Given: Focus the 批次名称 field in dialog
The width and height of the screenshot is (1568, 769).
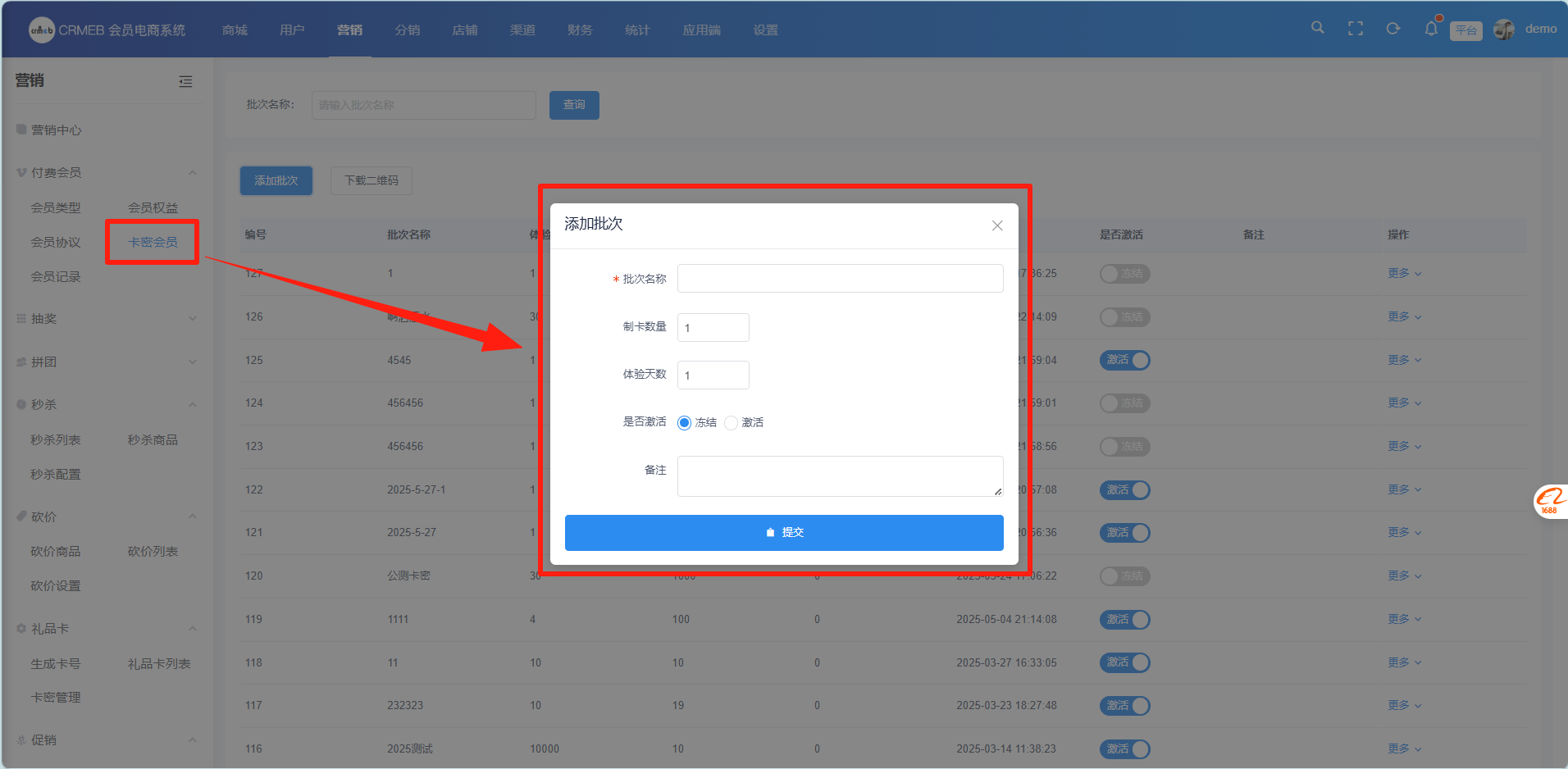Looking at the screenshot, I should point(841,278).
